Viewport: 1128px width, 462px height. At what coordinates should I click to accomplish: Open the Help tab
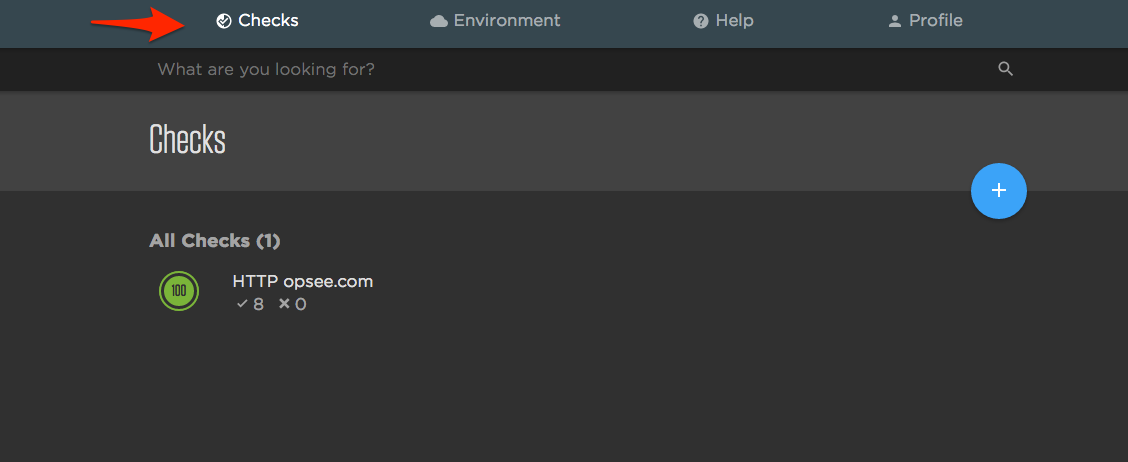pyautogui.click(x=734, y=21)
